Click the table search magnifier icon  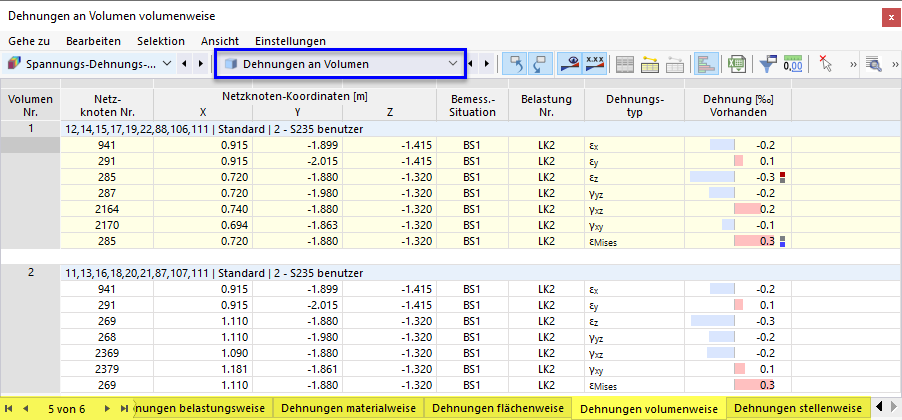pyautogui.click(x=873, y=64)
